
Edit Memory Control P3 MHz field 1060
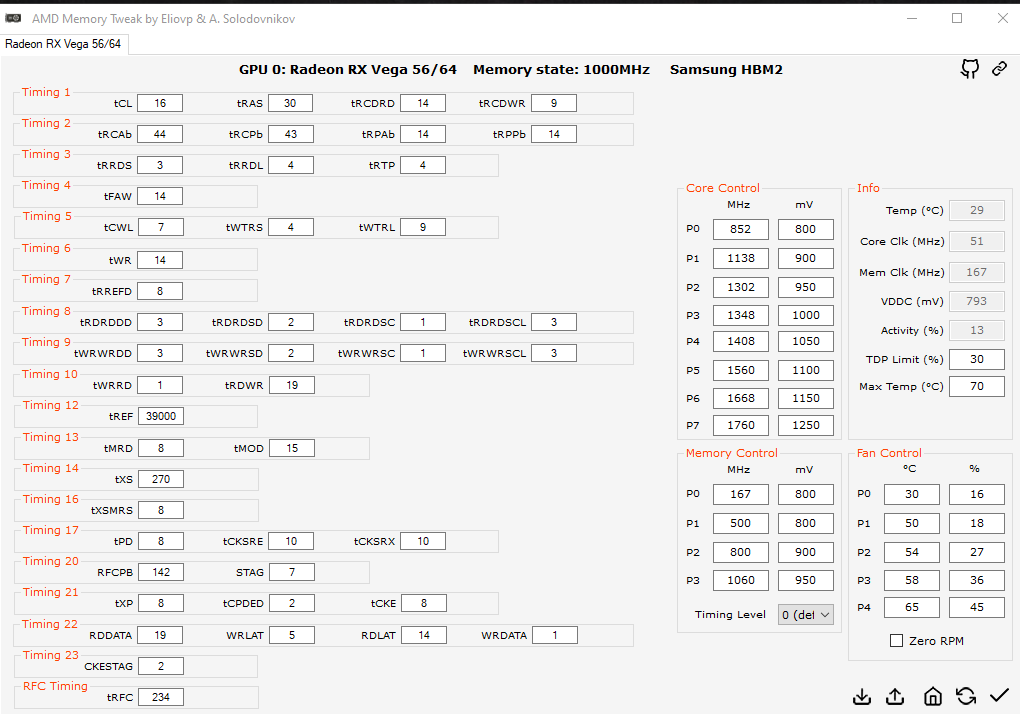pyautogui.click(x=740, y=580)
